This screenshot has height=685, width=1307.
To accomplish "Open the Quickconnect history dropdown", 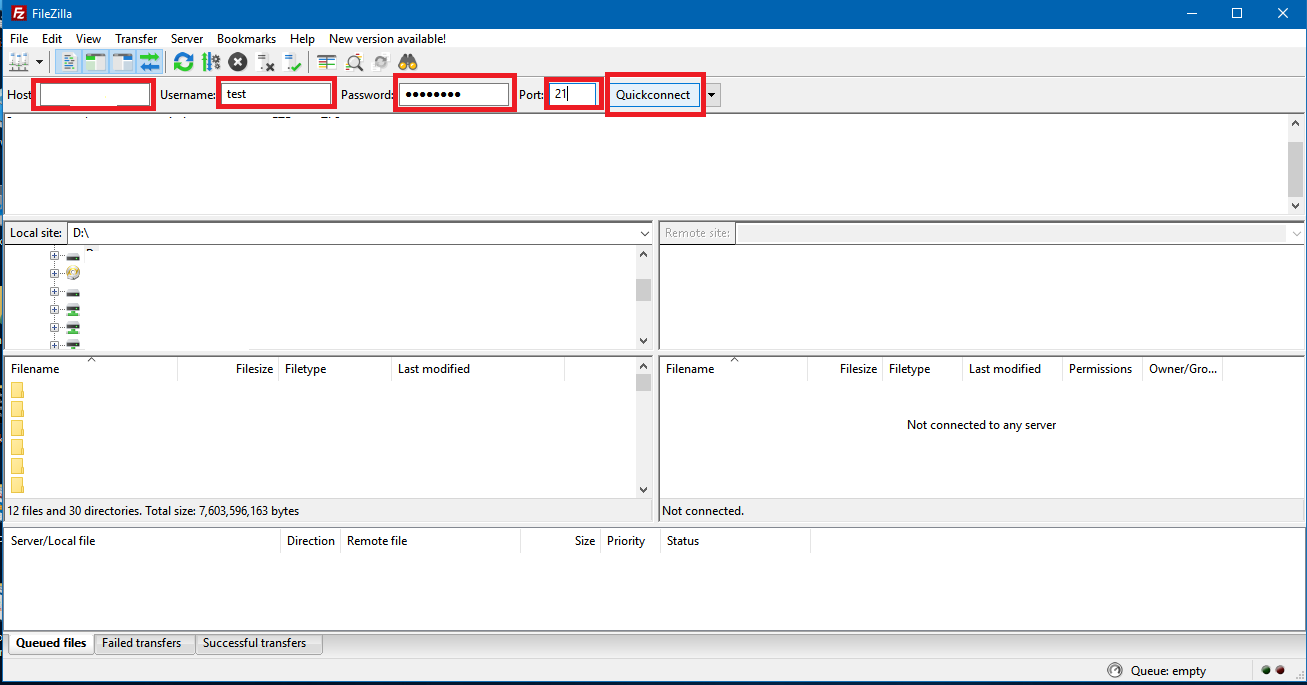I will (712, 95).
